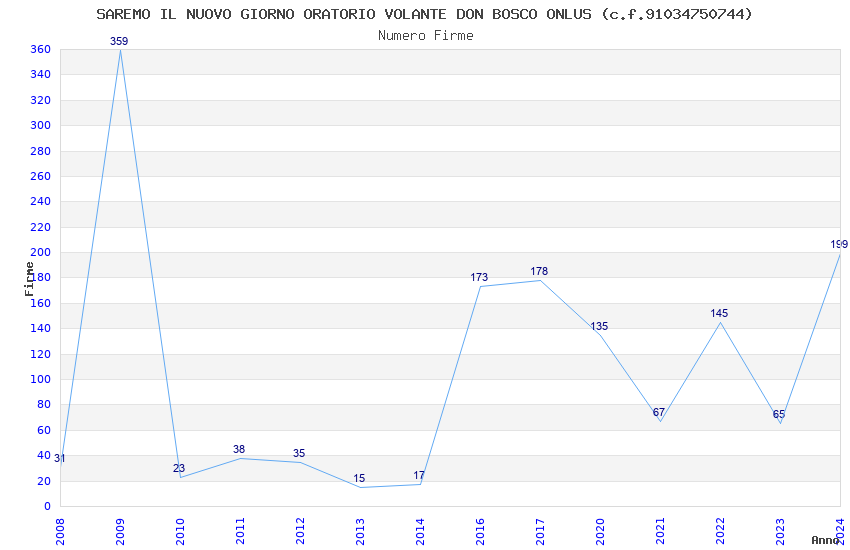Click the x-axis year 2013

point(360,532)
